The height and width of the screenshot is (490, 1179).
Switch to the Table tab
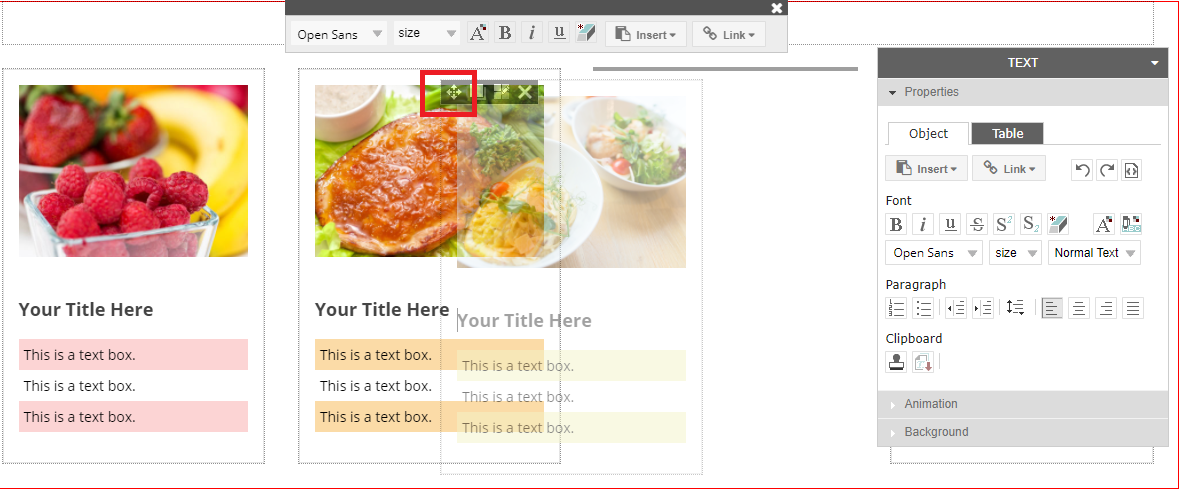[x=1007, y=133]
